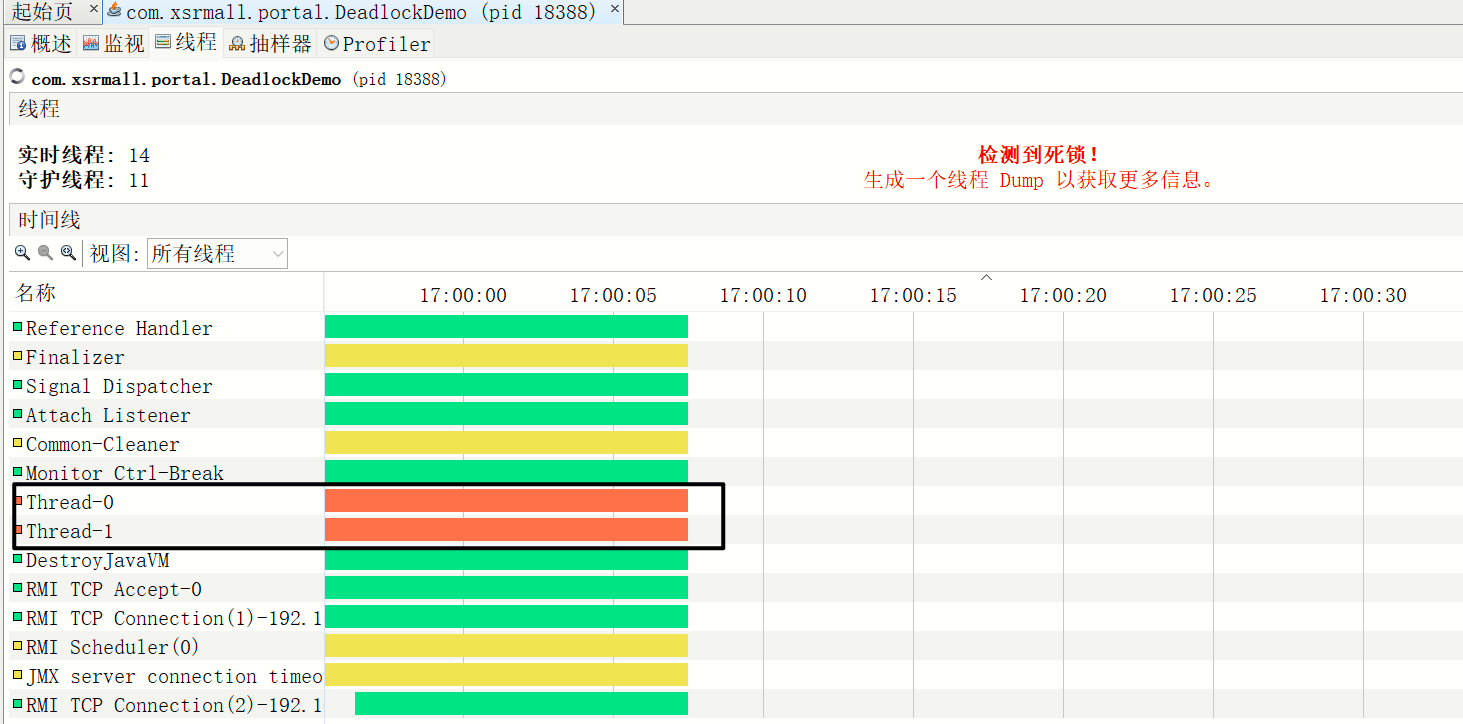Open the 视图 所有线程 dropdown
The width and height of the screenshot is (1463, 724).
point(217,254)
